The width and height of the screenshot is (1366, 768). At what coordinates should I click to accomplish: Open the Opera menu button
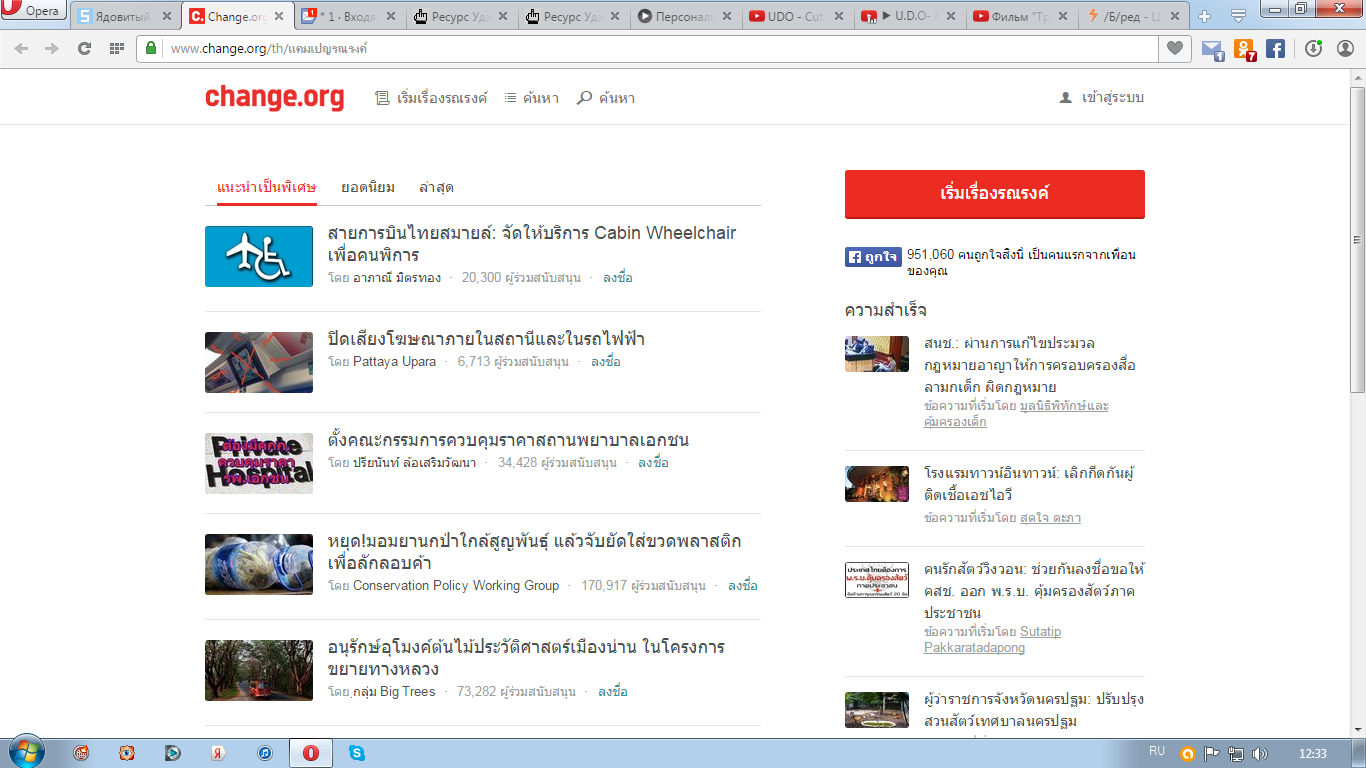click(33, 12)
